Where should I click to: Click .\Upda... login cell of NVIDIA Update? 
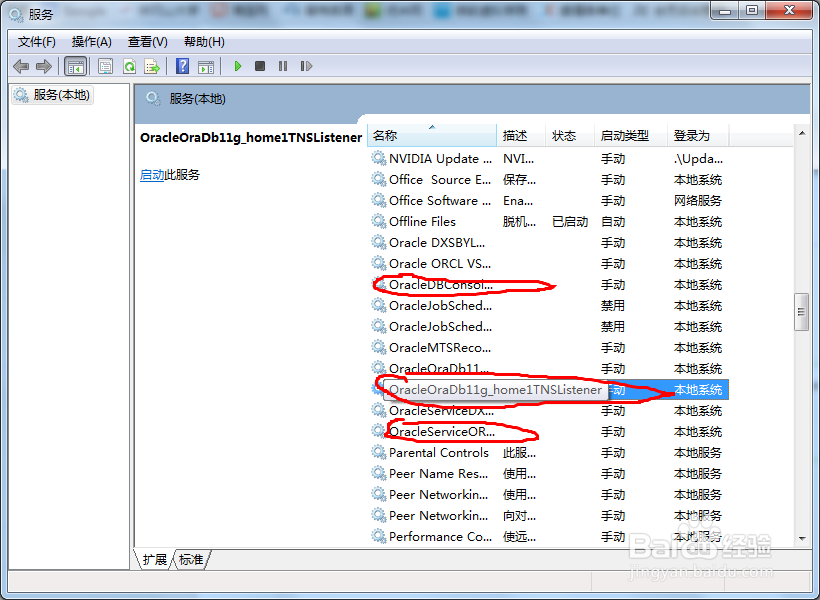698,159
